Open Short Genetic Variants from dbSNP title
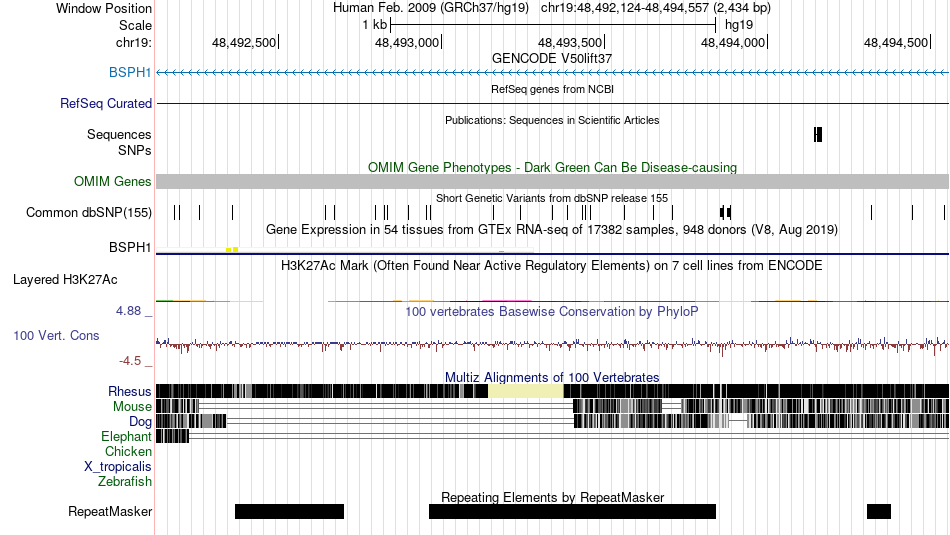 [x=552, y=198]
